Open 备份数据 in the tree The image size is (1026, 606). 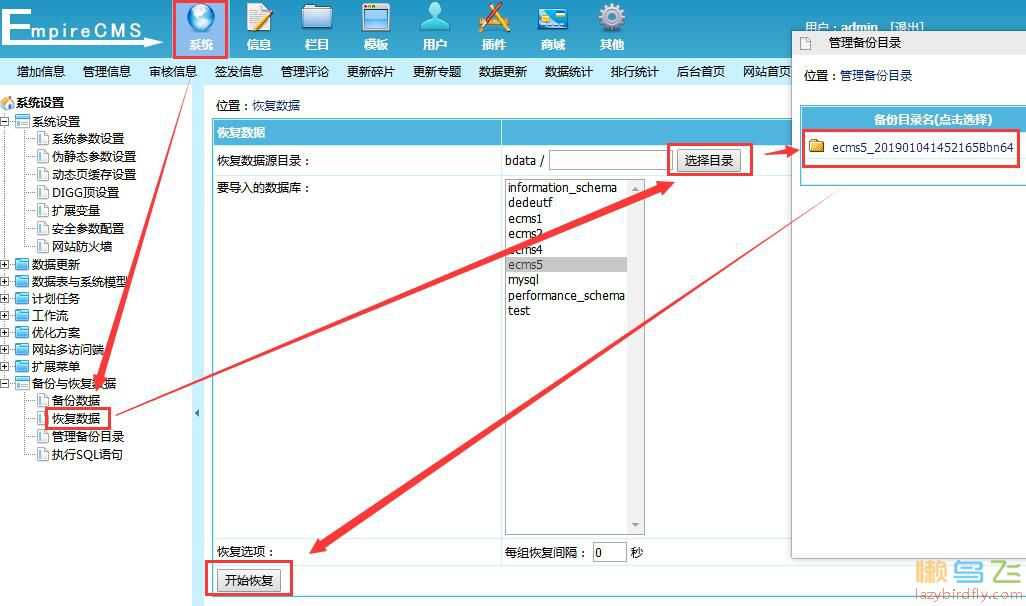tap(76, 401)
